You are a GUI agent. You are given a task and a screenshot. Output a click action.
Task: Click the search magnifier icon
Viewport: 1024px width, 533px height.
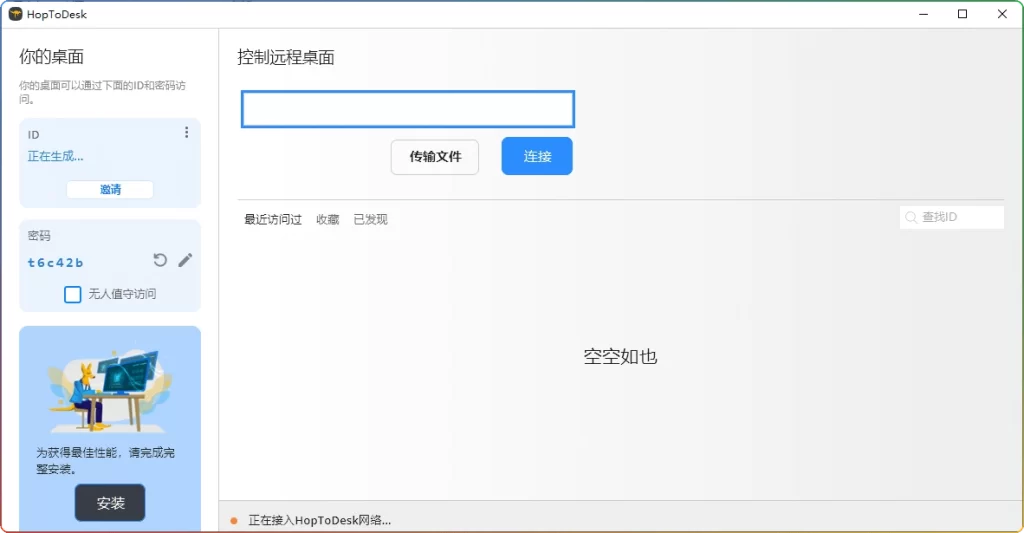911,217
